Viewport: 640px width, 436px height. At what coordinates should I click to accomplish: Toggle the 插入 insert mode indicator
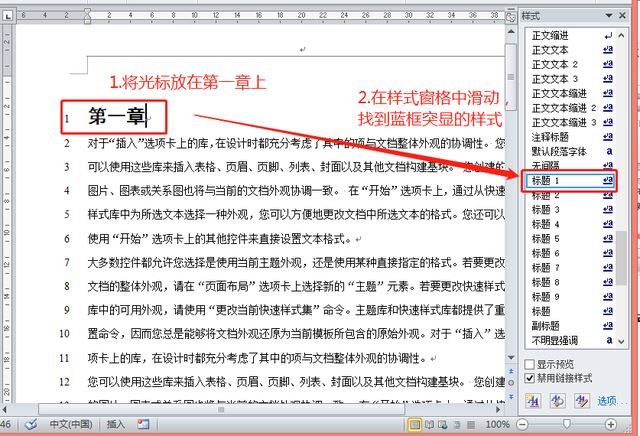click(x=116, y=425)
